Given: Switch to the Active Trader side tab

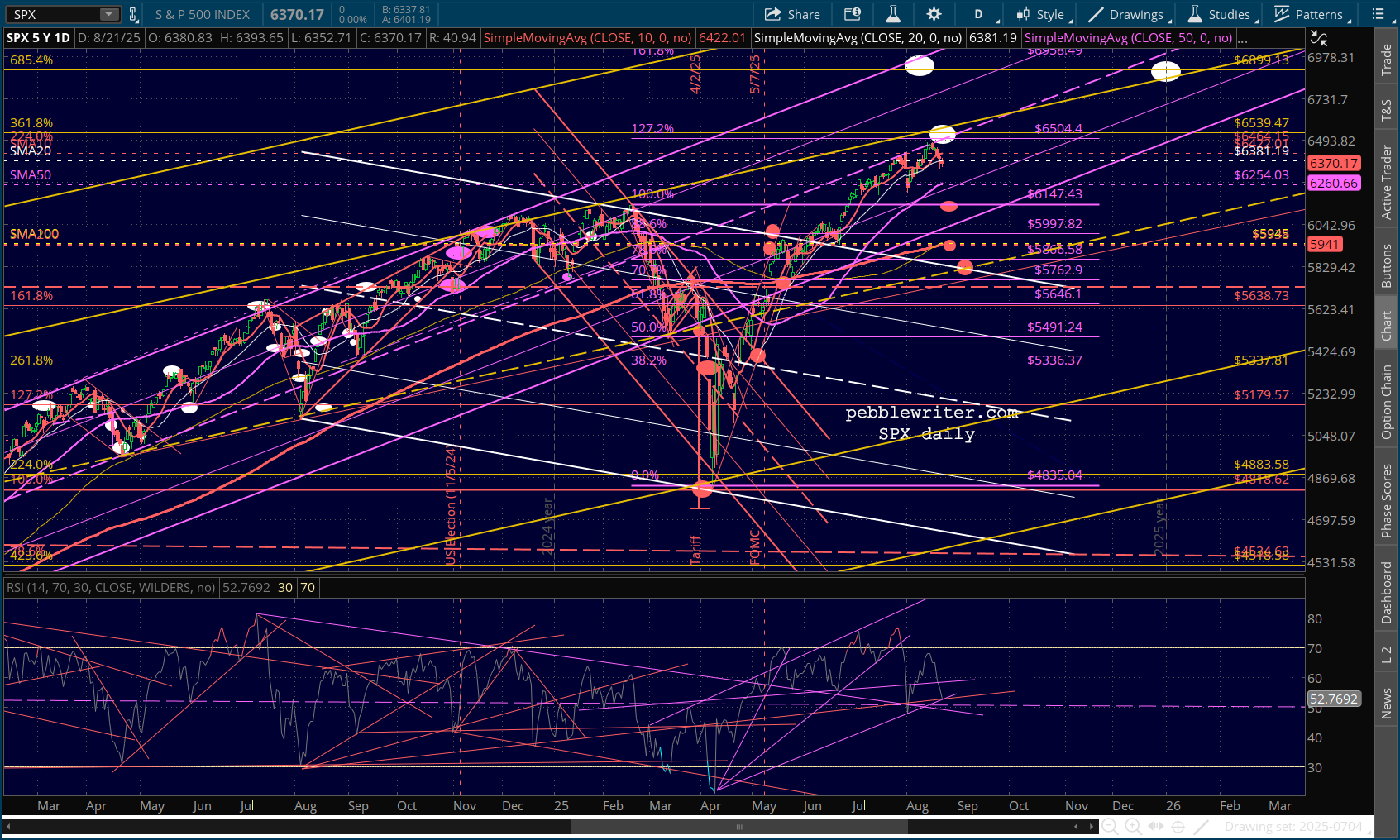Looking at the screenshot, I should tap(1387, 184).
